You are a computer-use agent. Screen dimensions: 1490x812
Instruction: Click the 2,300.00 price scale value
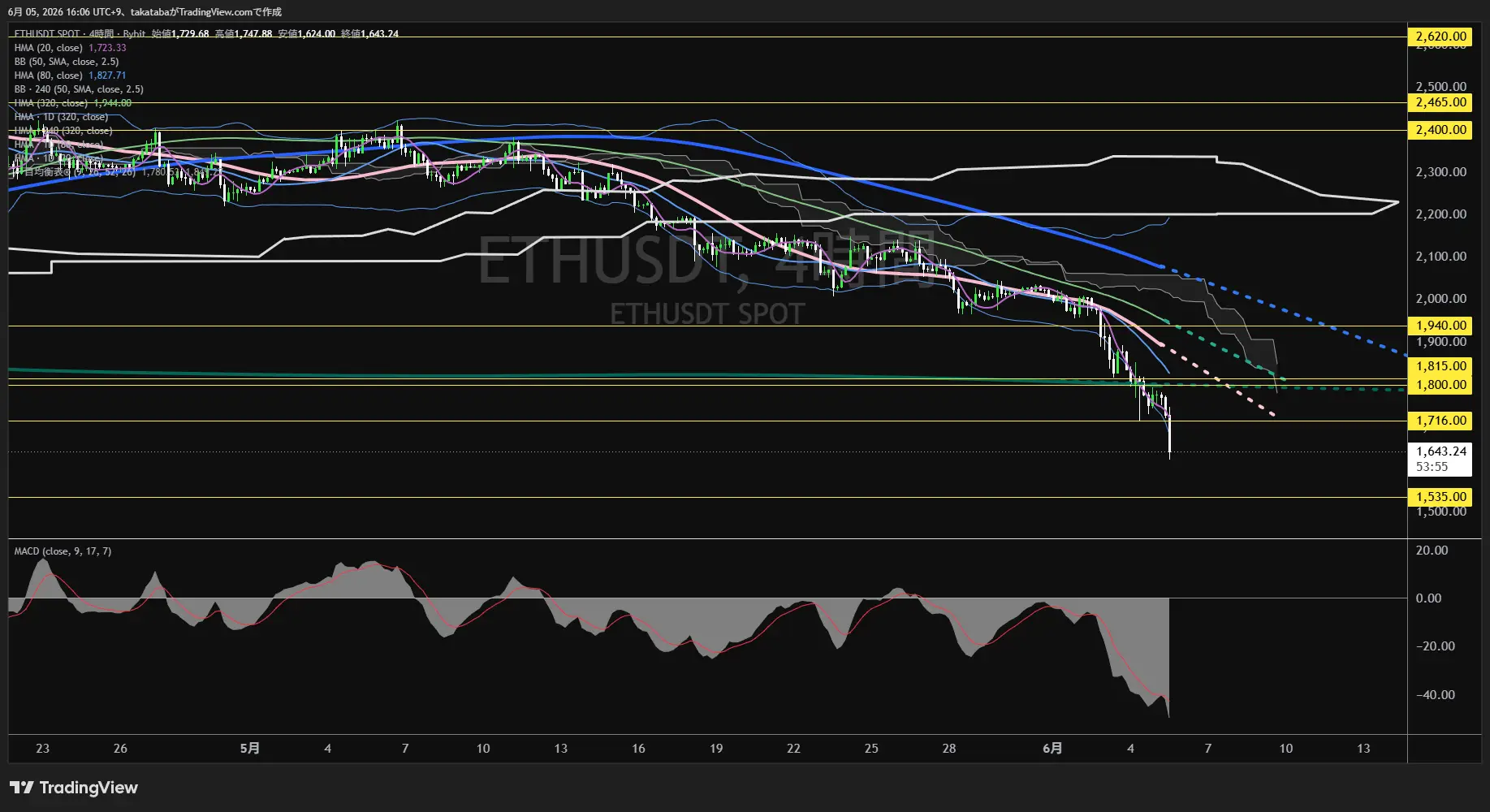click(1441, 172)
